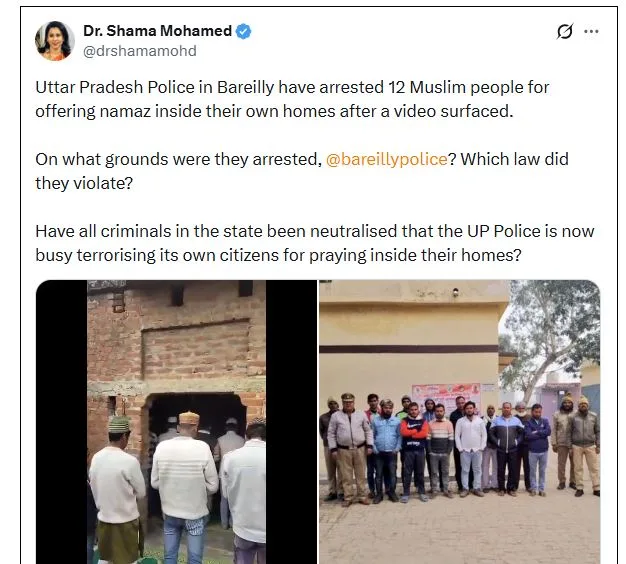Click the paragraph starting "Have all criminals"
Image resolution: width=626 pixels, height=564 pixels.
[315, 243]
